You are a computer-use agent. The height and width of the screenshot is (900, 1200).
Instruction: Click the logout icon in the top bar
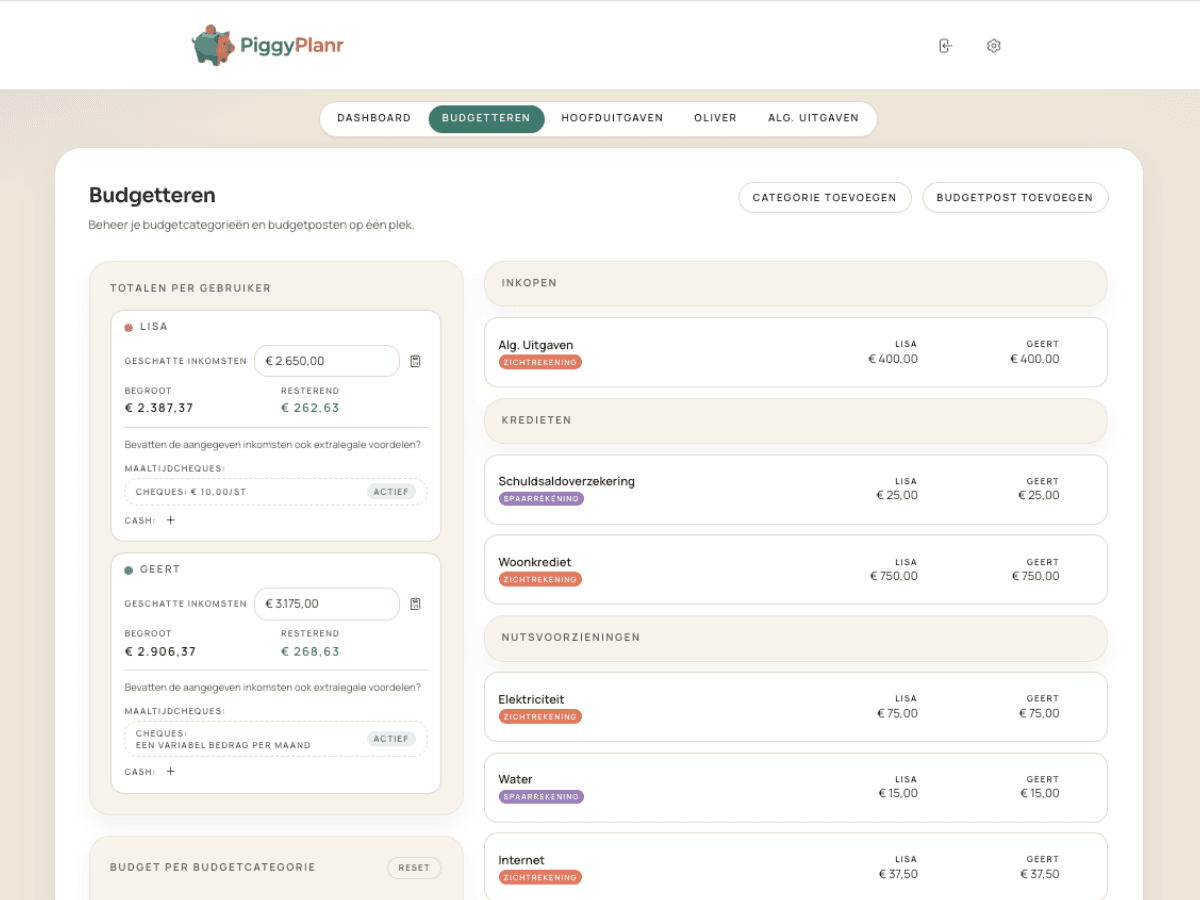944,45
